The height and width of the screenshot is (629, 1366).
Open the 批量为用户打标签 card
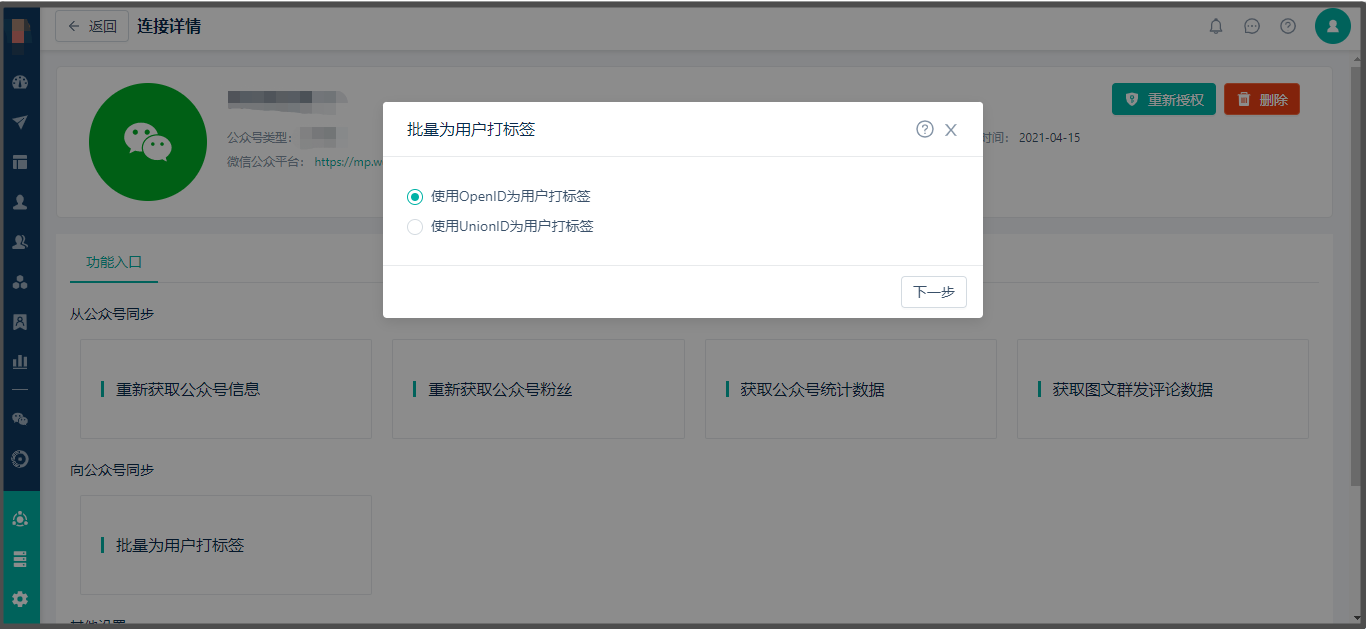[x=226, y=545]
